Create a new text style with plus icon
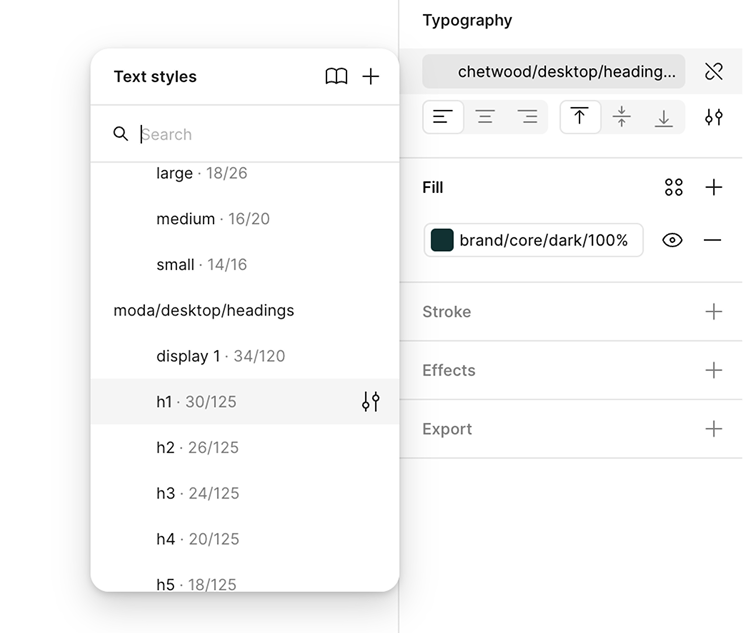This screenshot has width=743, height=633. point(371,77)
